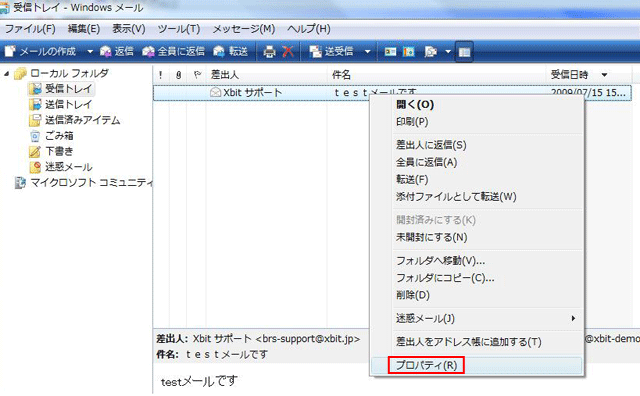Select the 下書き folder

coord(59,151)
